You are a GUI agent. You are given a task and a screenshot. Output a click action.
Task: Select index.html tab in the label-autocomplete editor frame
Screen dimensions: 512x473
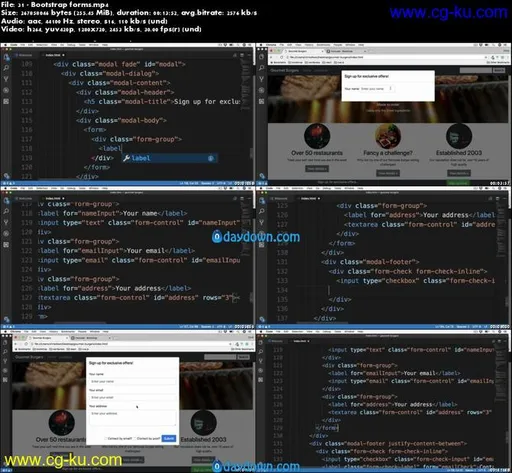pyautogui.click(x=53, y=55)
